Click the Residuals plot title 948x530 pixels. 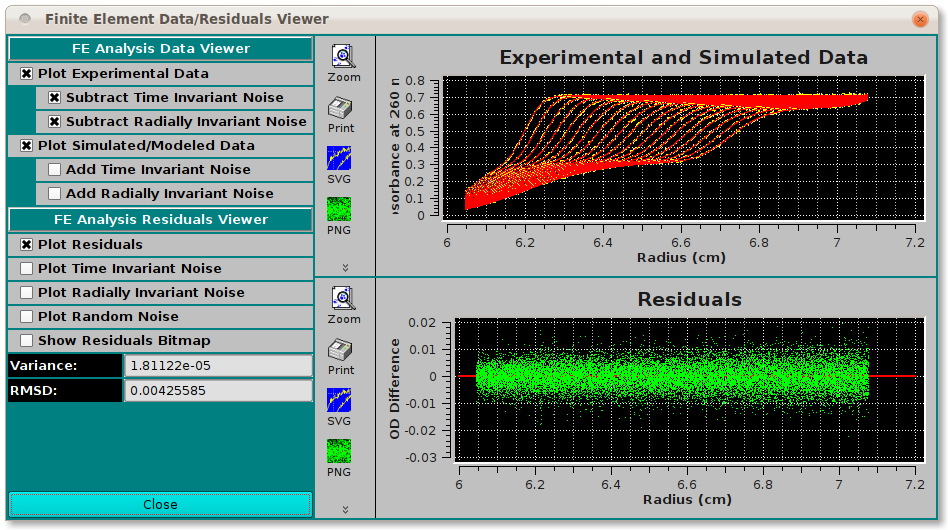690,299
